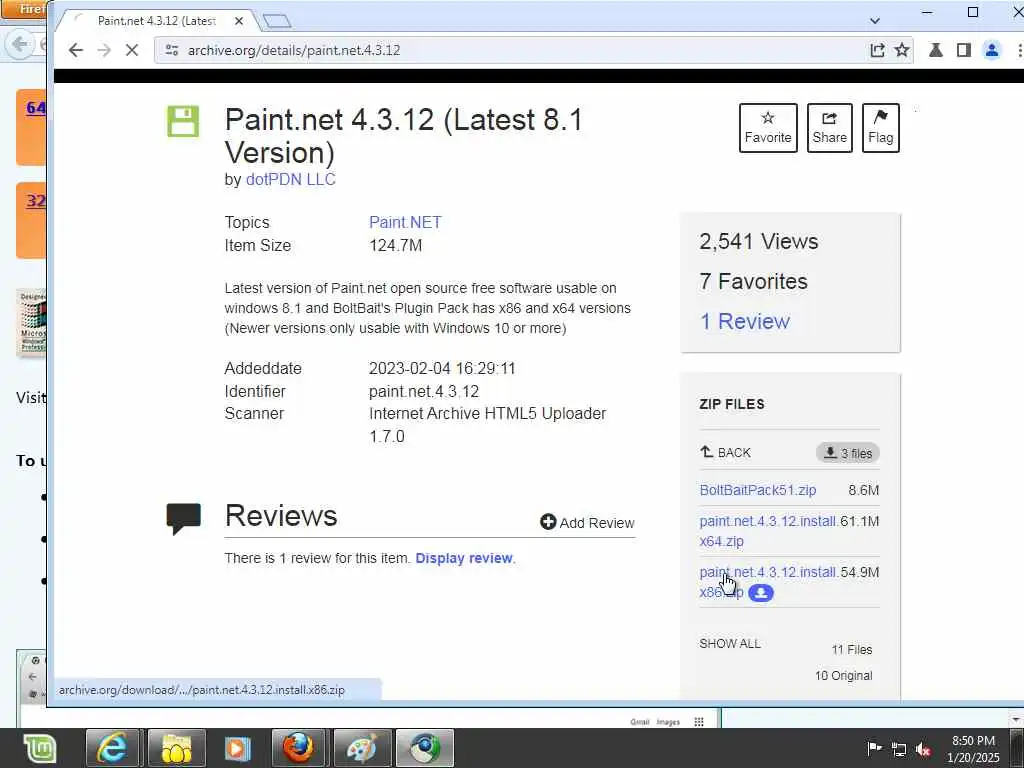
Task: Click the Addeddate value 2023-02-04 16:29:11
Action: 442,368
